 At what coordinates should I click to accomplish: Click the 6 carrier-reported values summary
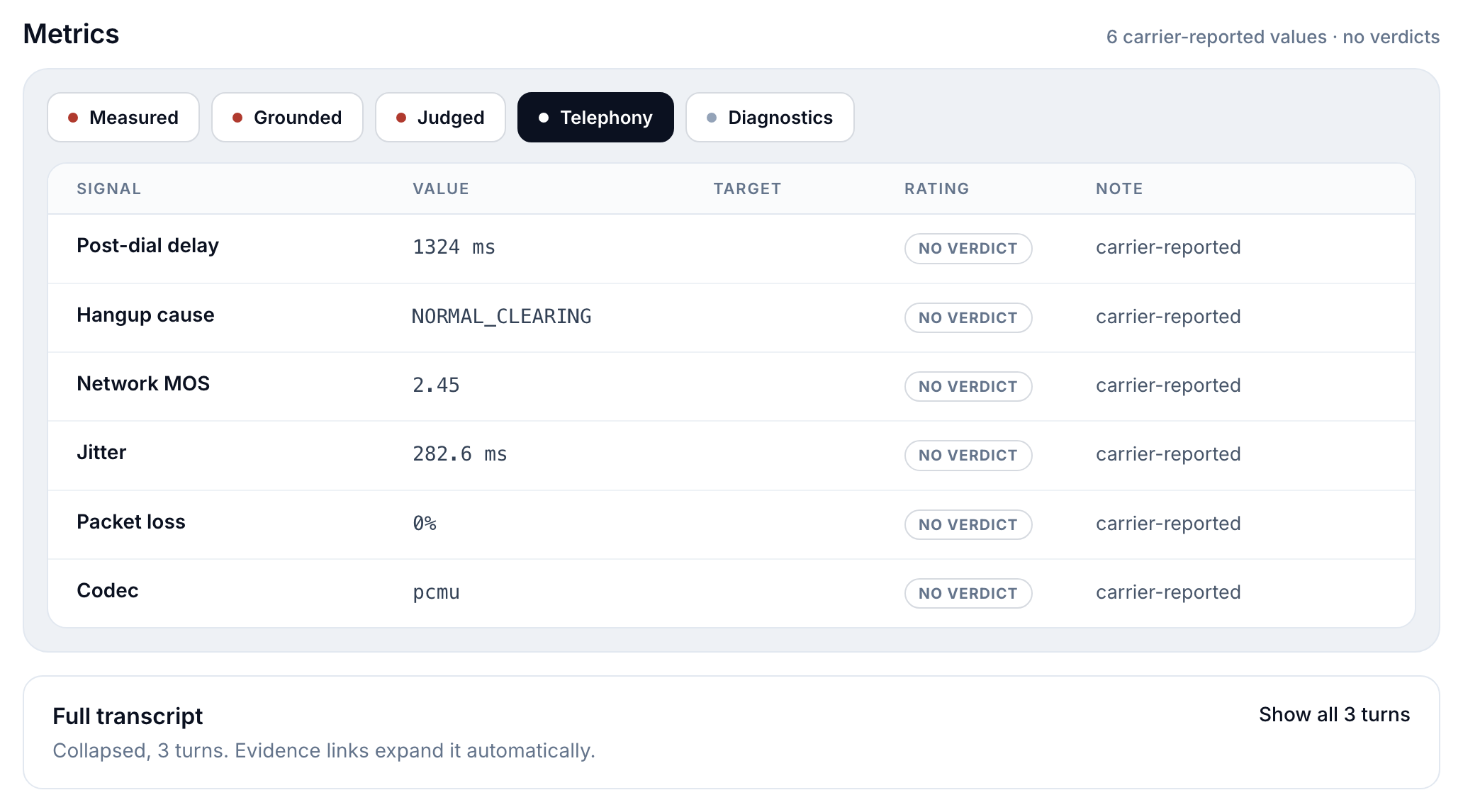coord(1273,37)
